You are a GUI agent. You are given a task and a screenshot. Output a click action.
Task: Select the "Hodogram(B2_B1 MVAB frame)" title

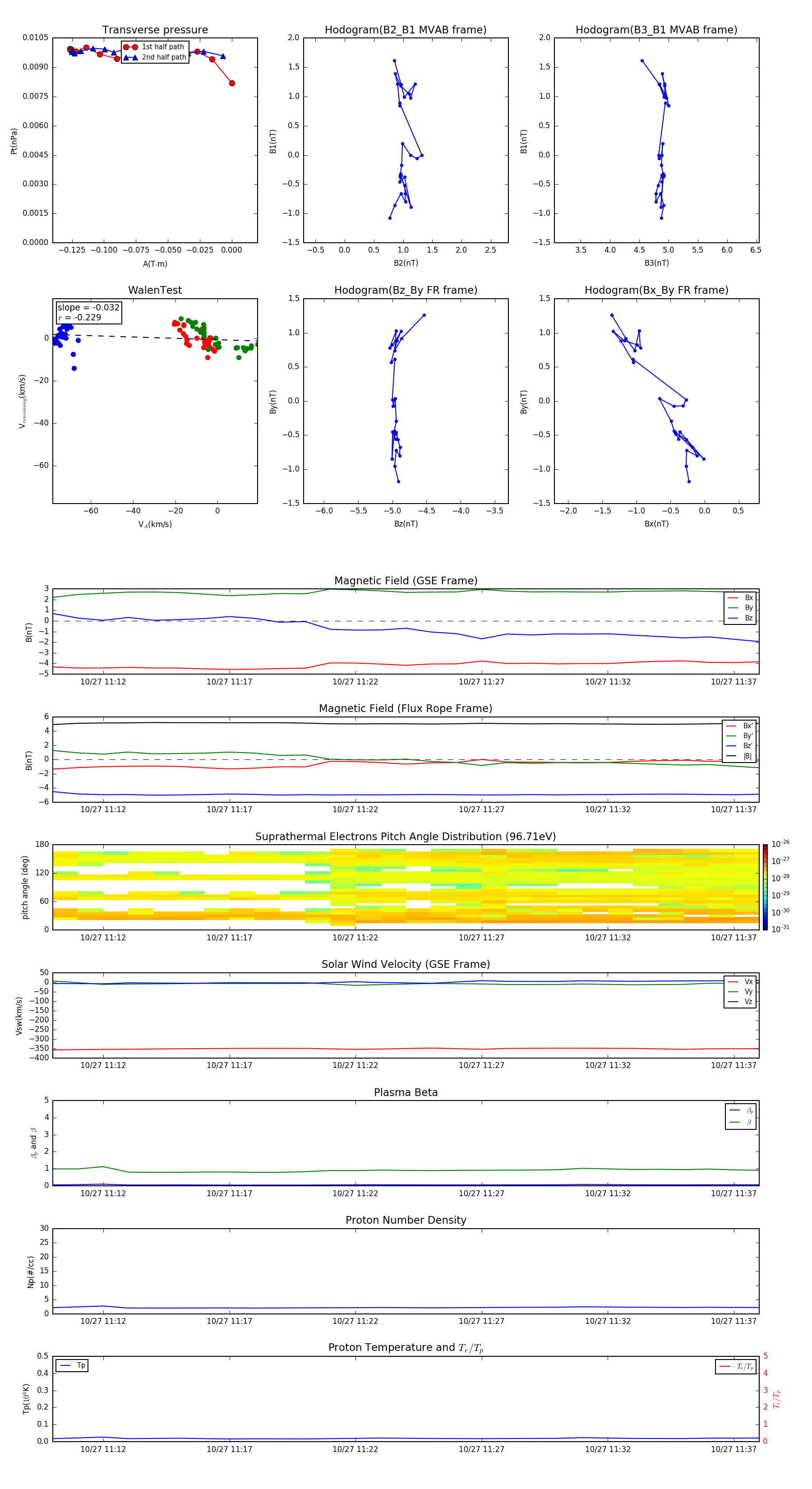click(406, 30)
